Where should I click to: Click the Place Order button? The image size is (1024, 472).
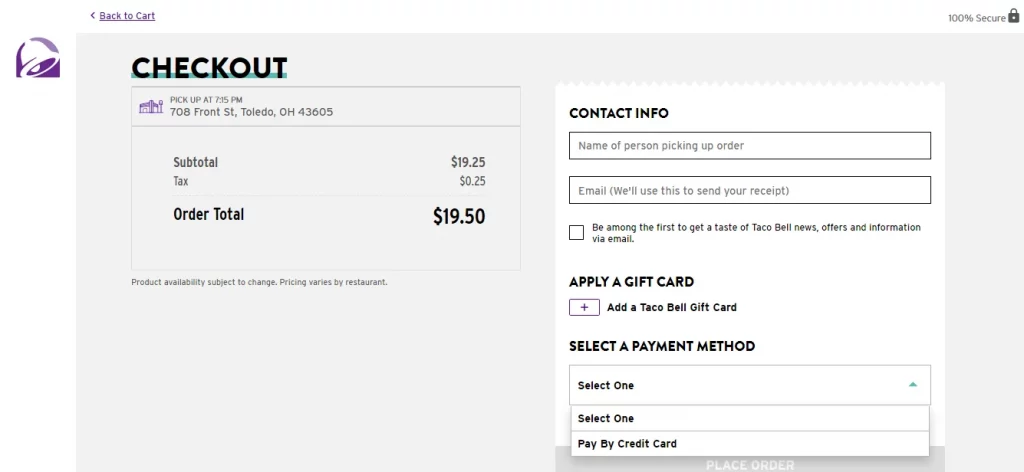click(750, 465)
